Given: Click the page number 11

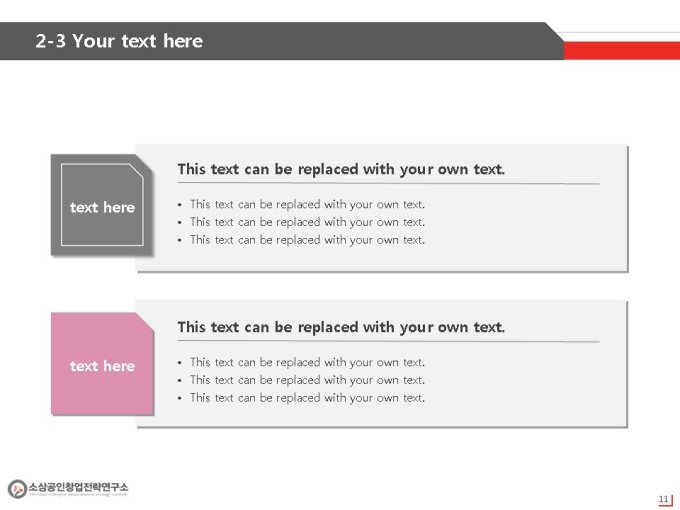Looking at the screenshot, I should click(663, 499).
